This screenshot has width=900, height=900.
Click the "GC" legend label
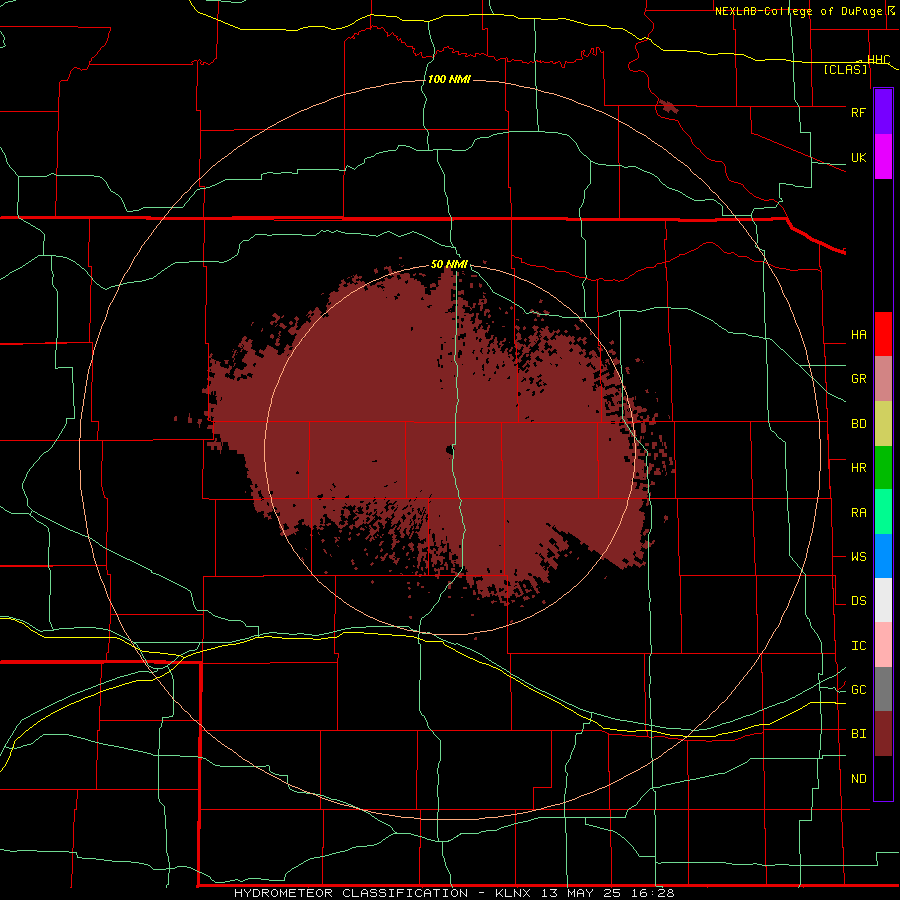858,689
